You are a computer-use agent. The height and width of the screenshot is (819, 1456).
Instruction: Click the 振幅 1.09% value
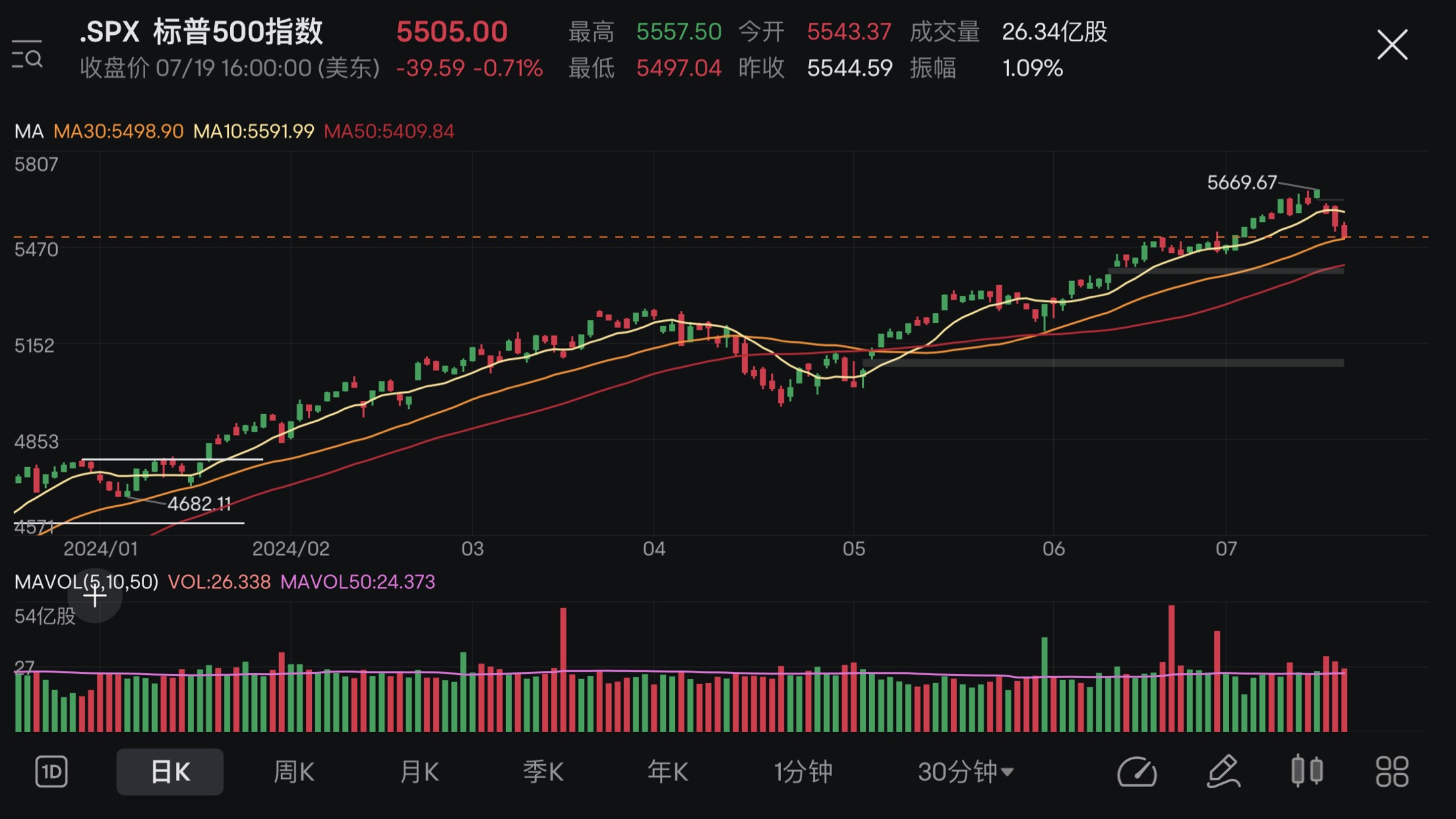pyautogui.click(x=1032, y=68)
